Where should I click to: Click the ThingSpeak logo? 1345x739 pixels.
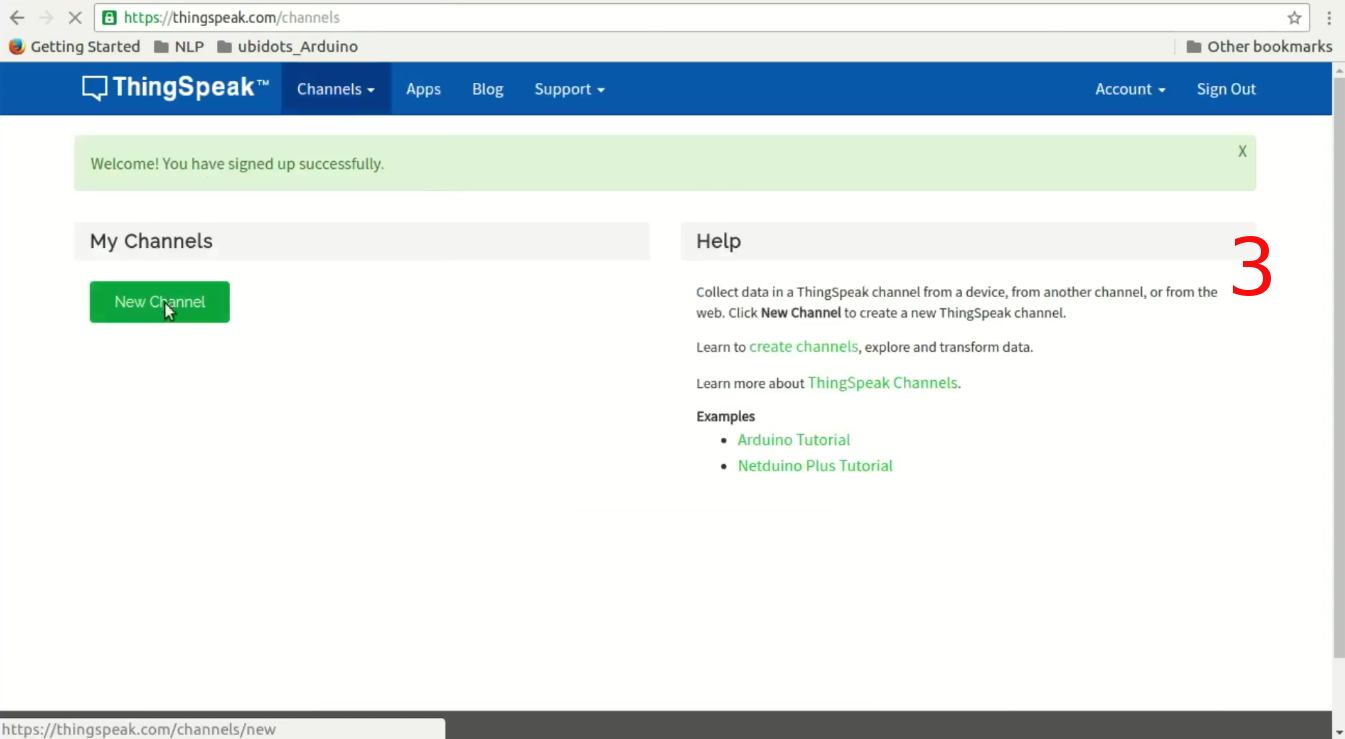click(x=176, y=88)
